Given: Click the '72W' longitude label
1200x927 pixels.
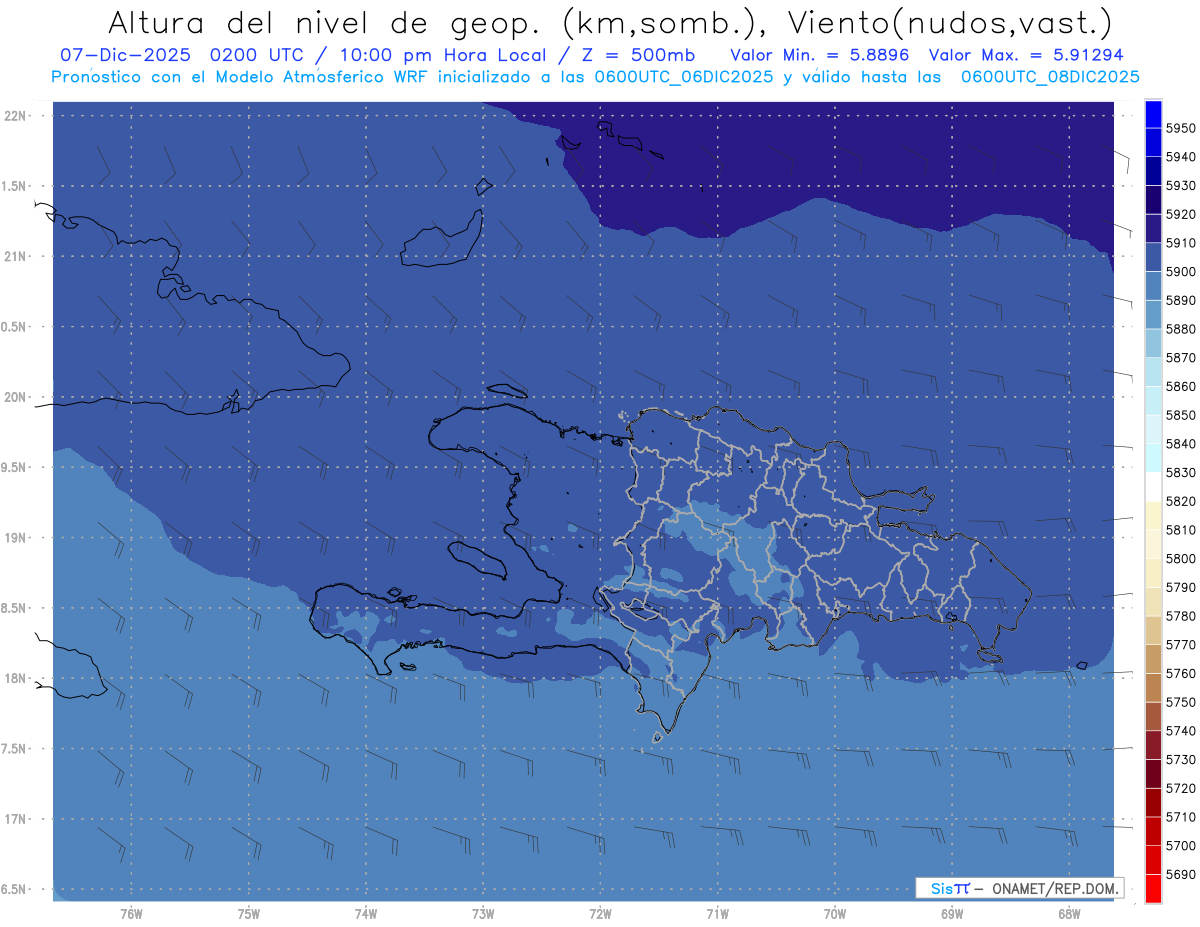Looking at the screenshot, I should 600,914.
